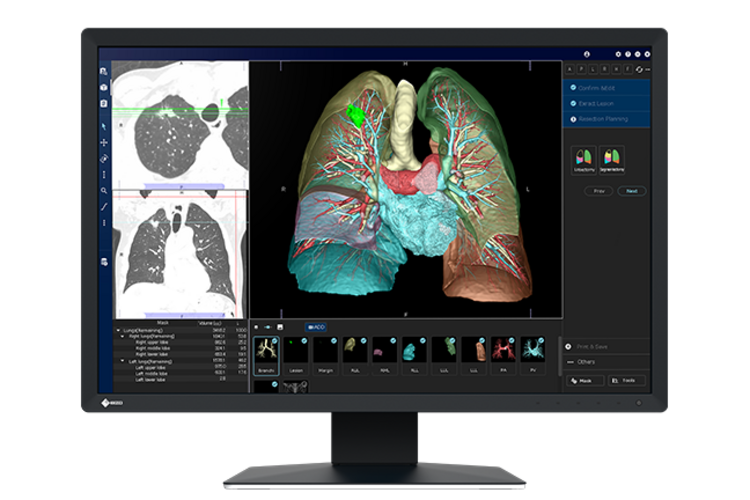This screenshot has height=500, width=750.
Task: Click the Prev button
Action: (598, 190)
